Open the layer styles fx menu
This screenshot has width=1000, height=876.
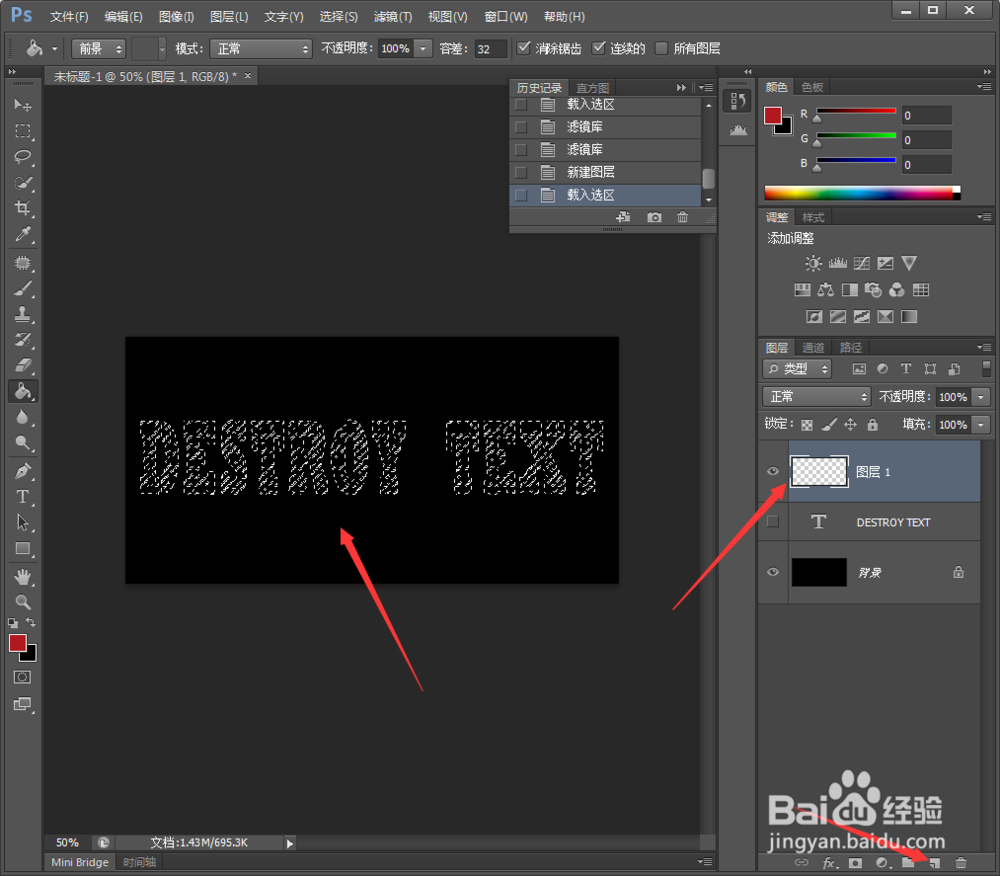point(828,862)
